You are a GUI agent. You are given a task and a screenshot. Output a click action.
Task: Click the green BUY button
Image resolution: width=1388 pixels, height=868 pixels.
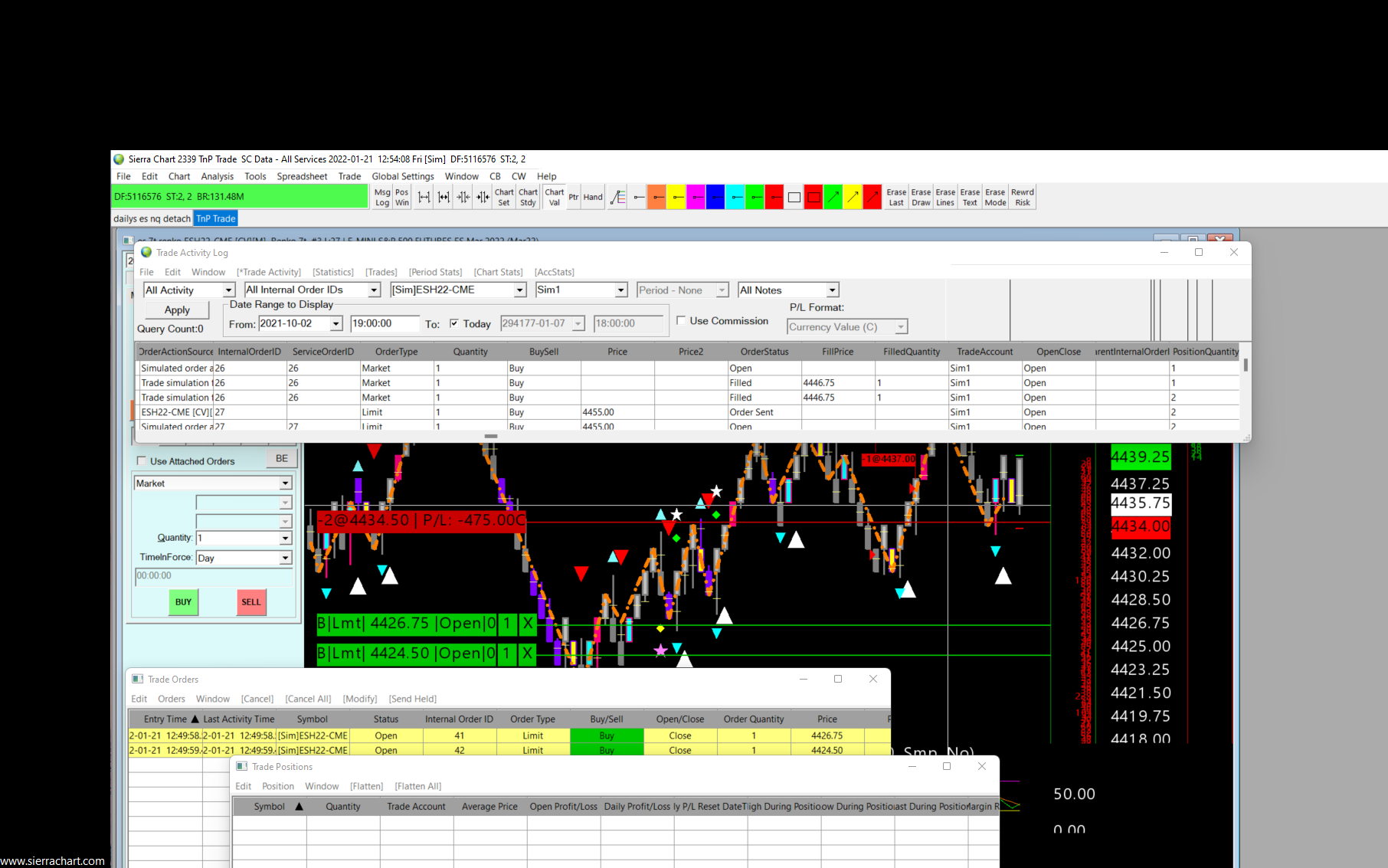coord(184,602)
